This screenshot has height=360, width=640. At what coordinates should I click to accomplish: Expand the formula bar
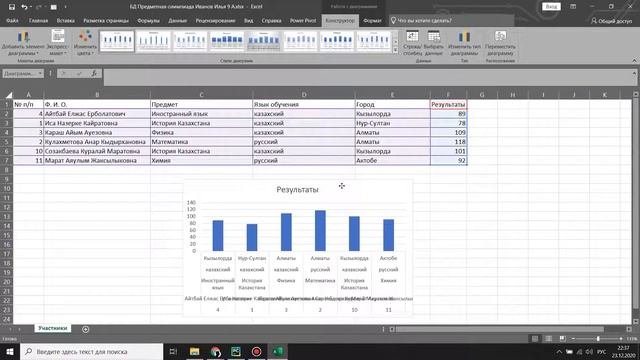coord(634,73)
